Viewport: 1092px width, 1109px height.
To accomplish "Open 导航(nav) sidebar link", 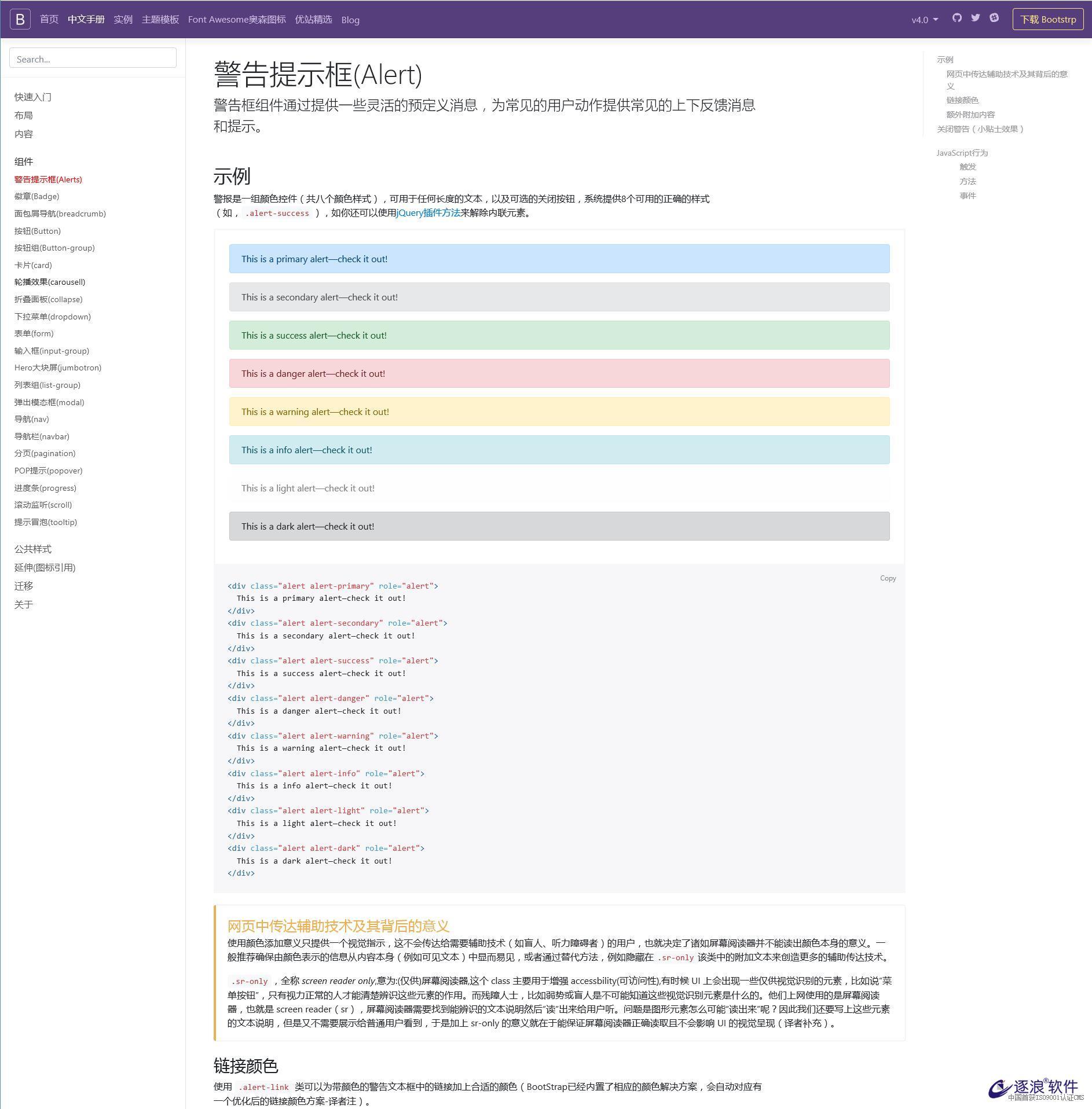I will [32, 419].
